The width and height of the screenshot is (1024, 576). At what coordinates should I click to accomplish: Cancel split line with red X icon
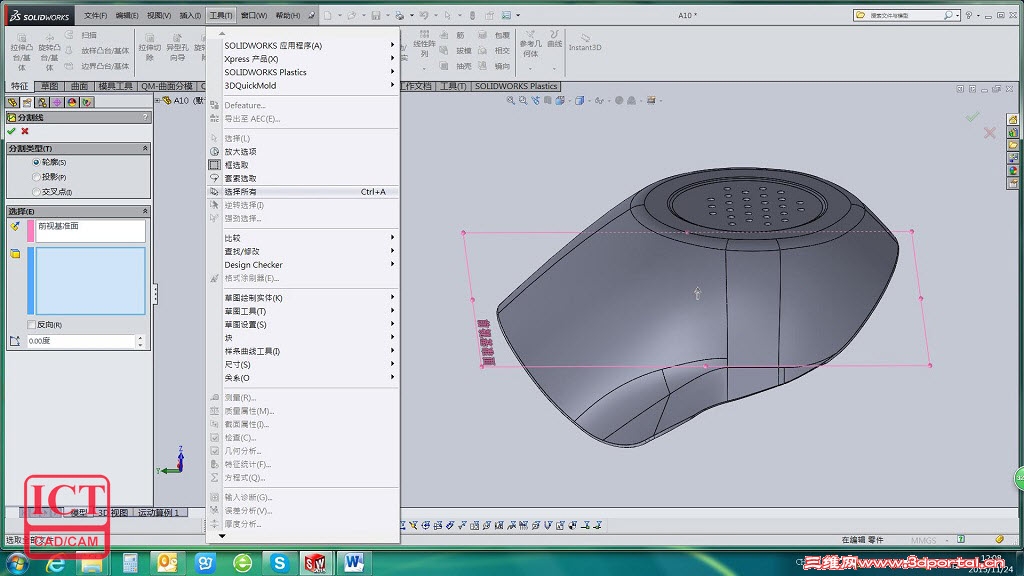pos(25,131)
